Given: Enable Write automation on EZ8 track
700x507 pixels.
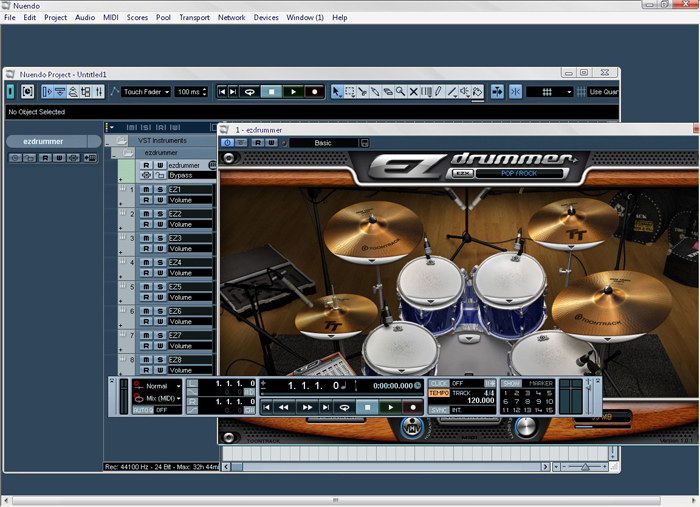Looking at the screenshot, I should coord(160,370).
